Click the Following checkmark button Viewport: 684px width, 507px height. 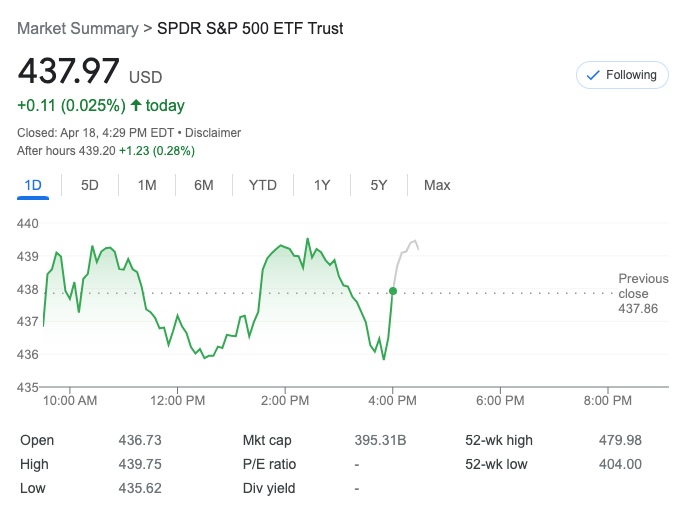click(621, 75)
